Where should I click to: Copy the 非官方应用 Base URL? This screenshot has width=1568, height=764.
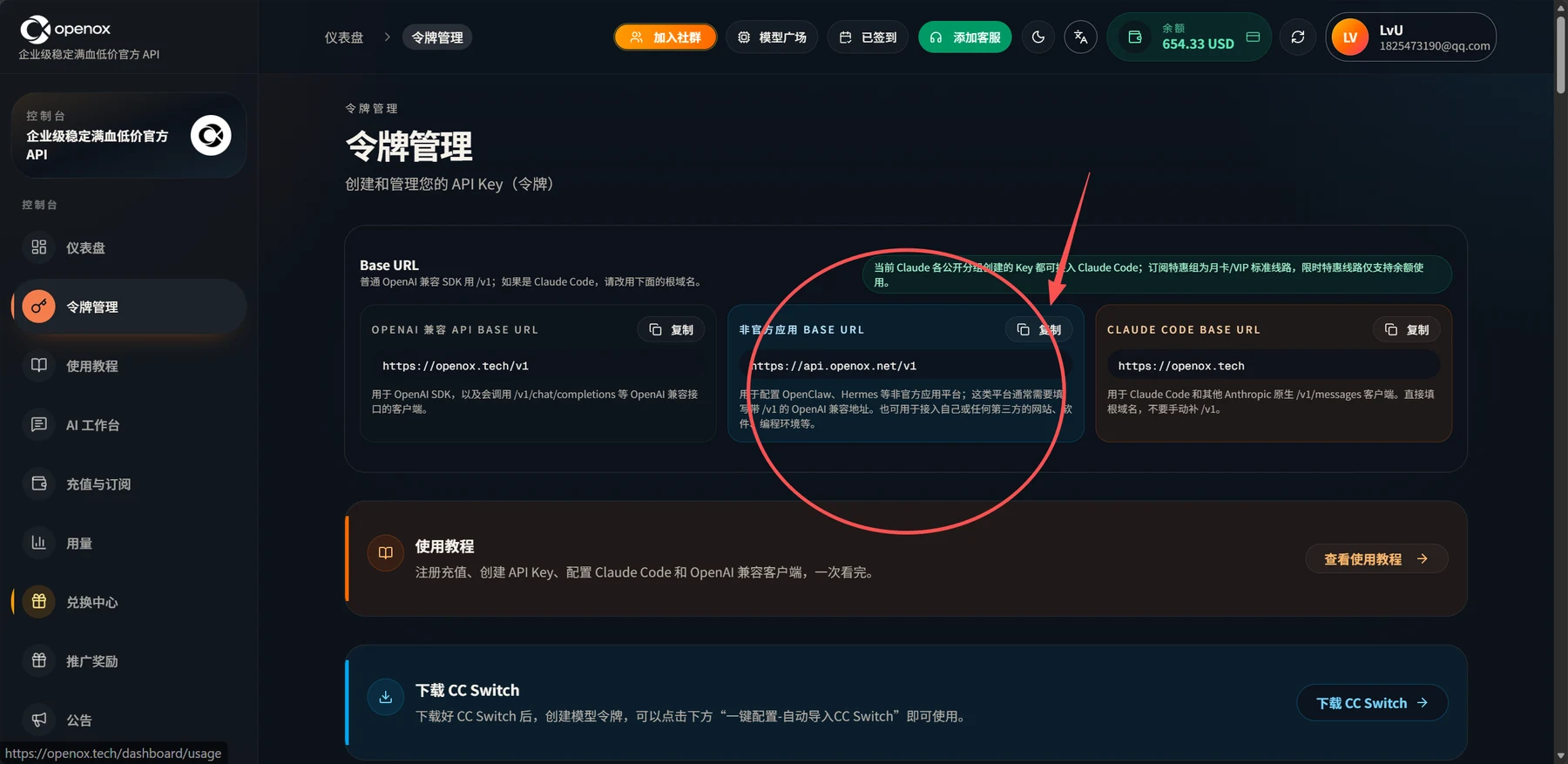pyautogui.click(x=1038, y=329)
